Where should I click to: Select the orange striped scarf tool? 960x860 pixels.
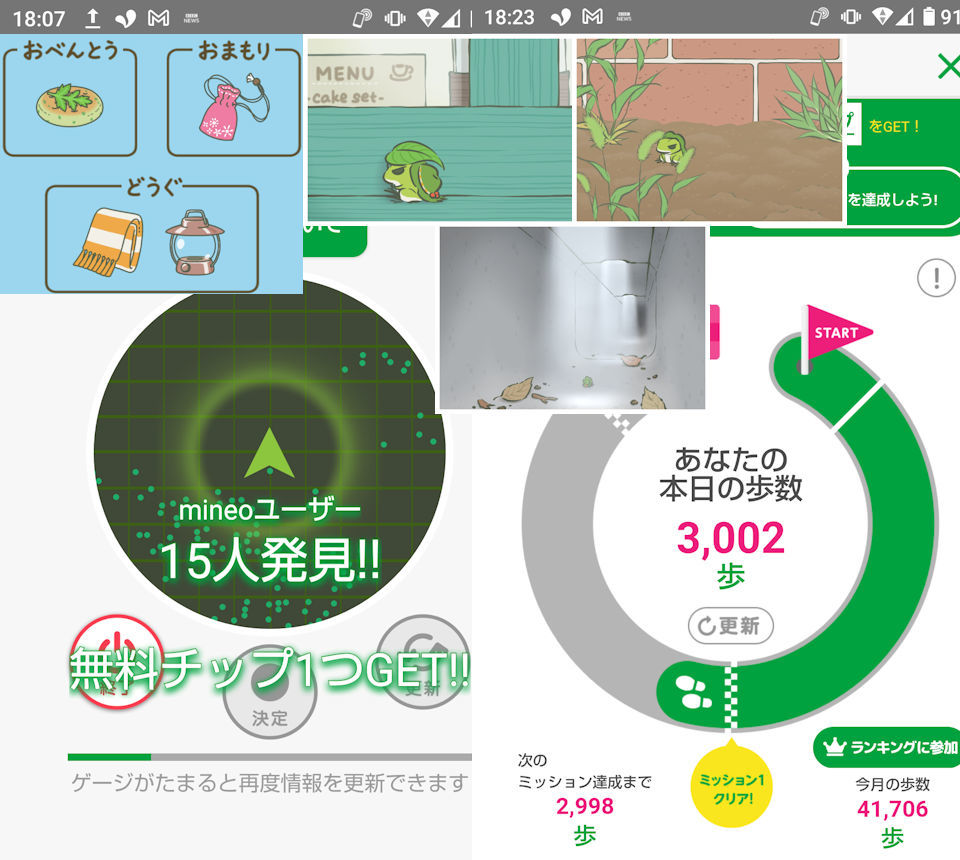pos(109,241)
